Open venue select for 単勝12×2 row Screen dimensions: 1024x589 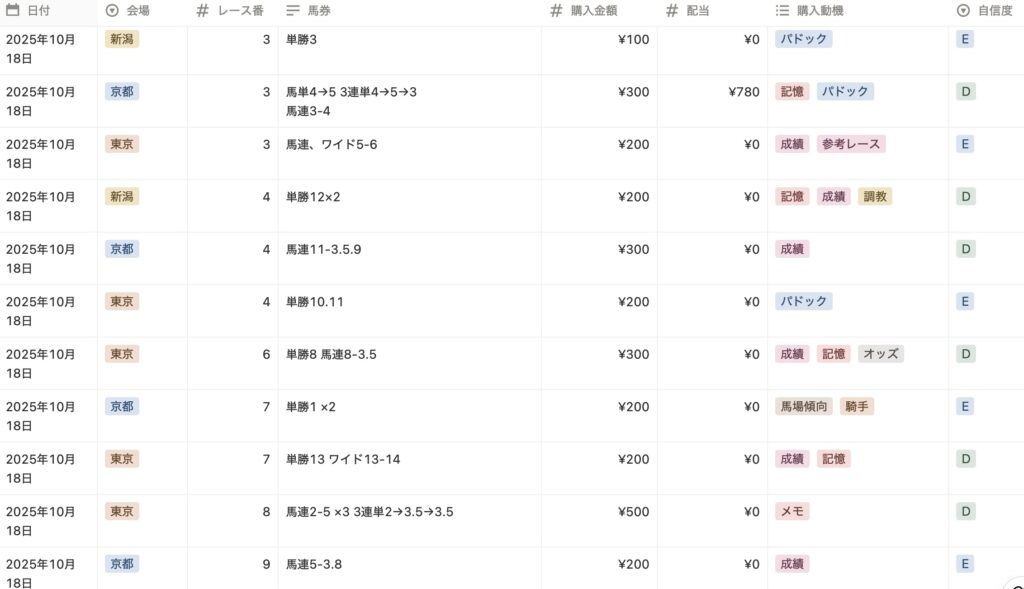(122, 197)
